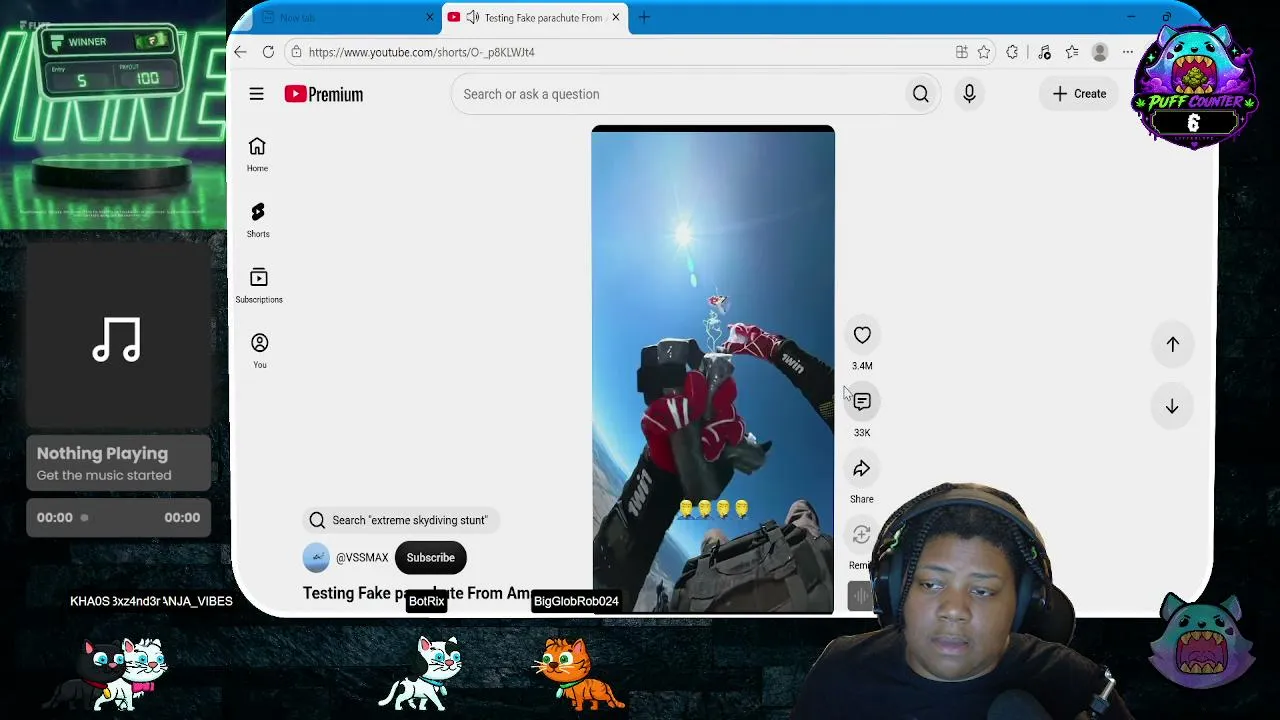Click the music note icon in overlay
Screen dimensions: 1280x720
click(x=116, y=339)
